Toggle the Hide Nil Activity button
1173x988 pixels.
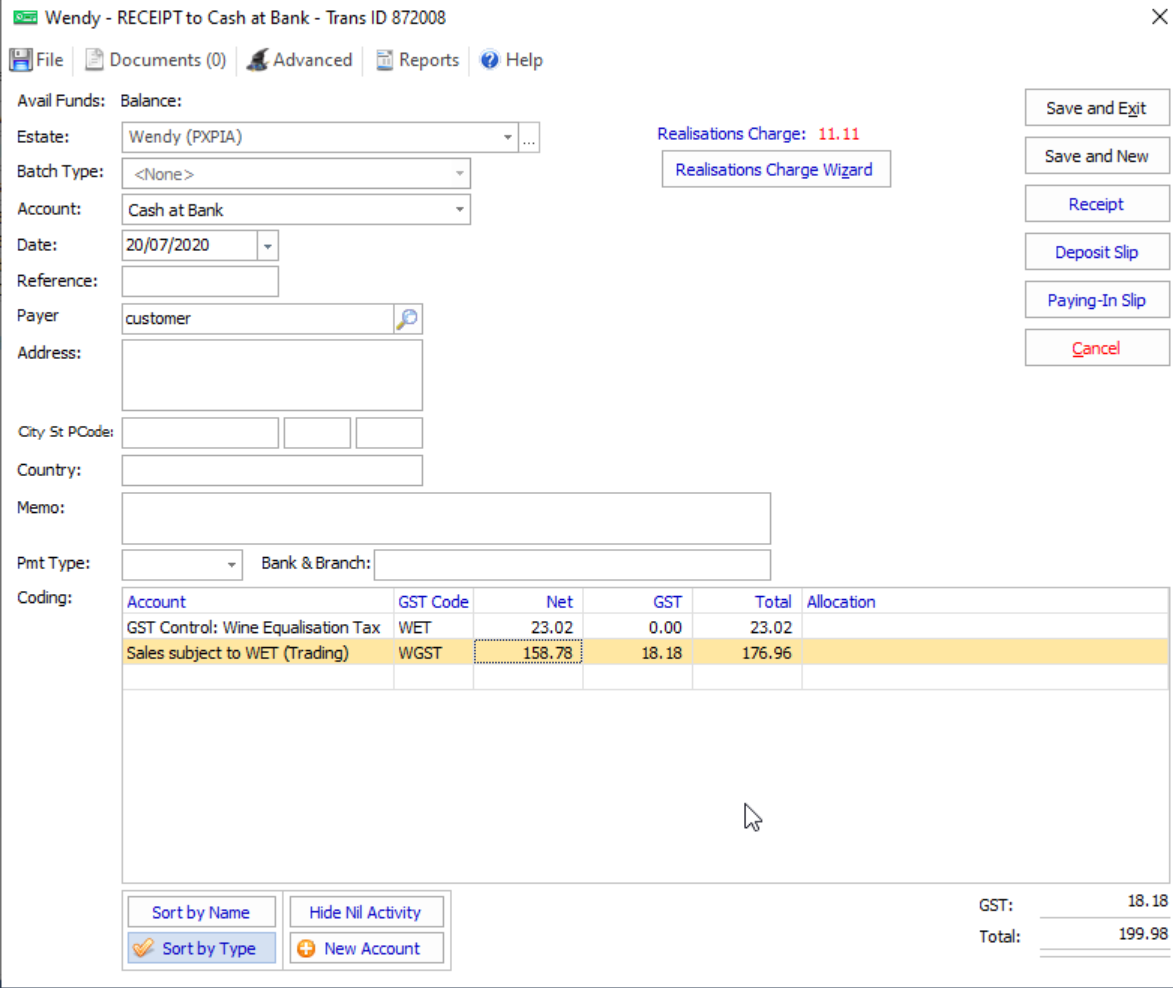(x=365, y=912)
